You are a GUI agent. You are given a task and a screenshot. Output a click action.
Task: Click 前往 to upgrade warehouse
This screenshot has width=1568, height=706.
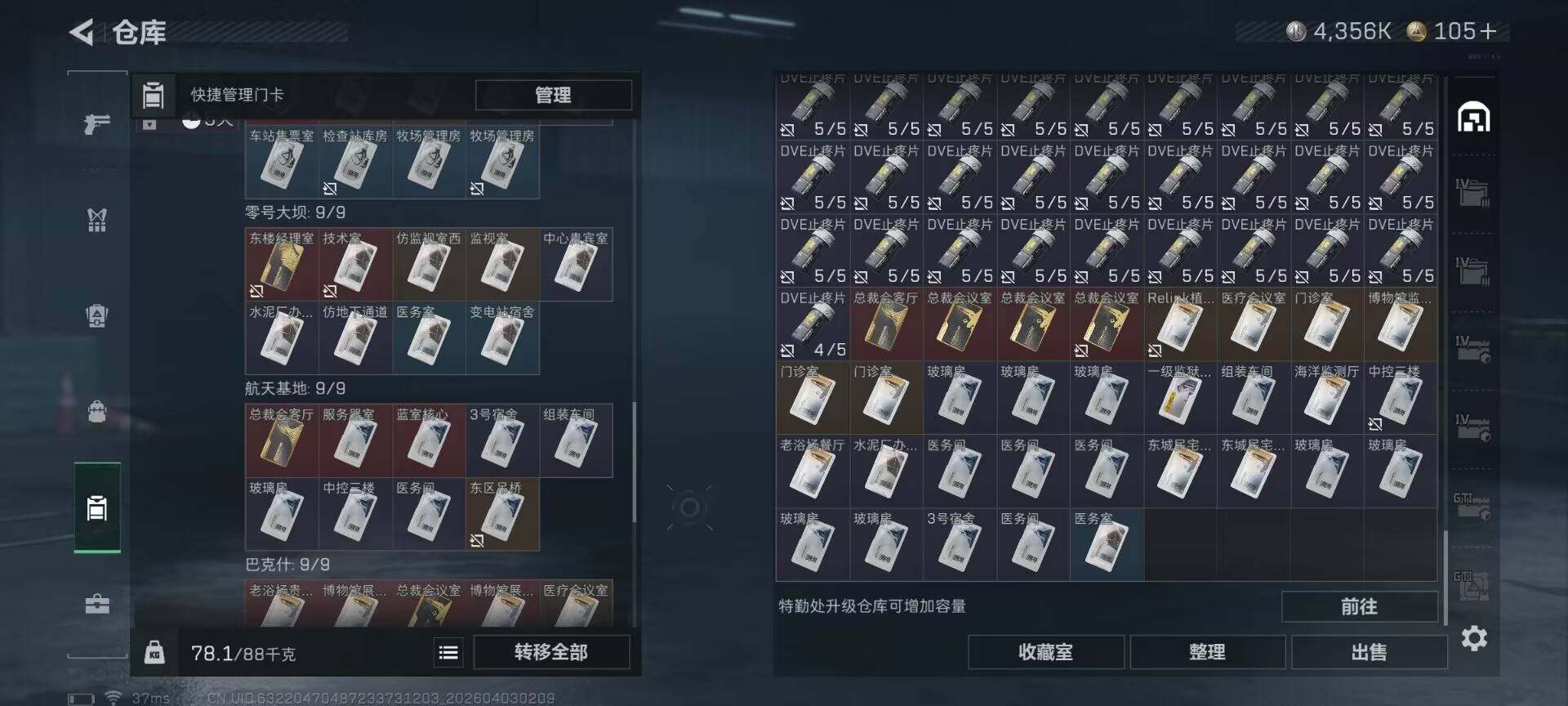point(1359,606)
